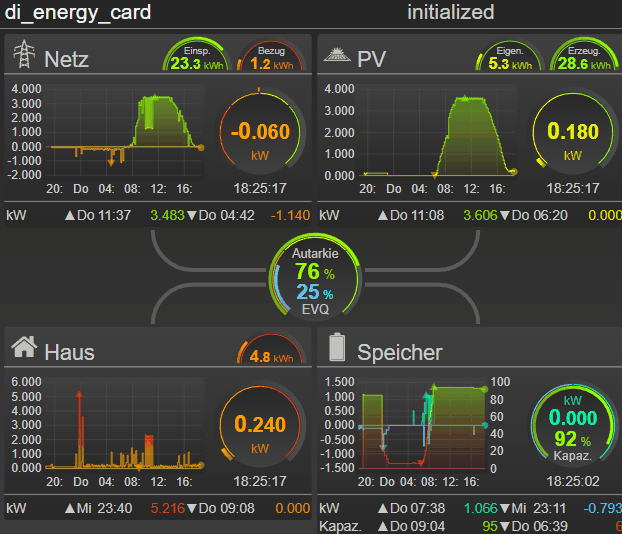Click the Netz power pylon icon
622x534 pixels.
tap(23, 56)
